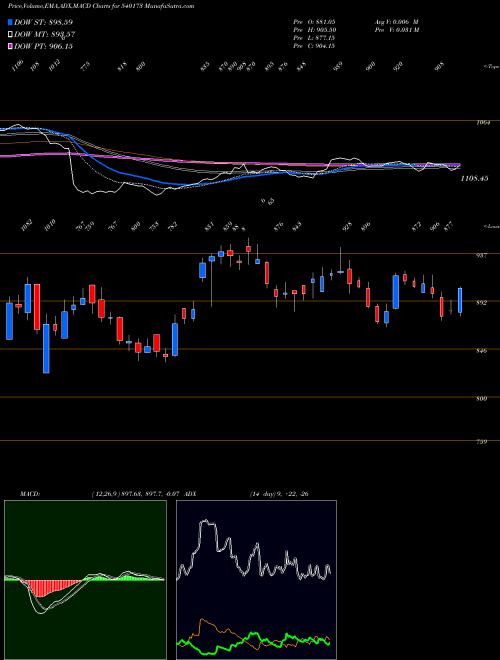This screenshot has width=500, height=660.
Task: Click the 'MACD:' panel heading
Action: click(30, 494)
